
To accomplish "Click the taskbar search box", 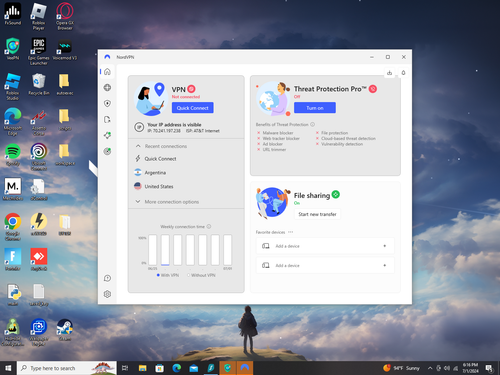I will click(67, 368).
